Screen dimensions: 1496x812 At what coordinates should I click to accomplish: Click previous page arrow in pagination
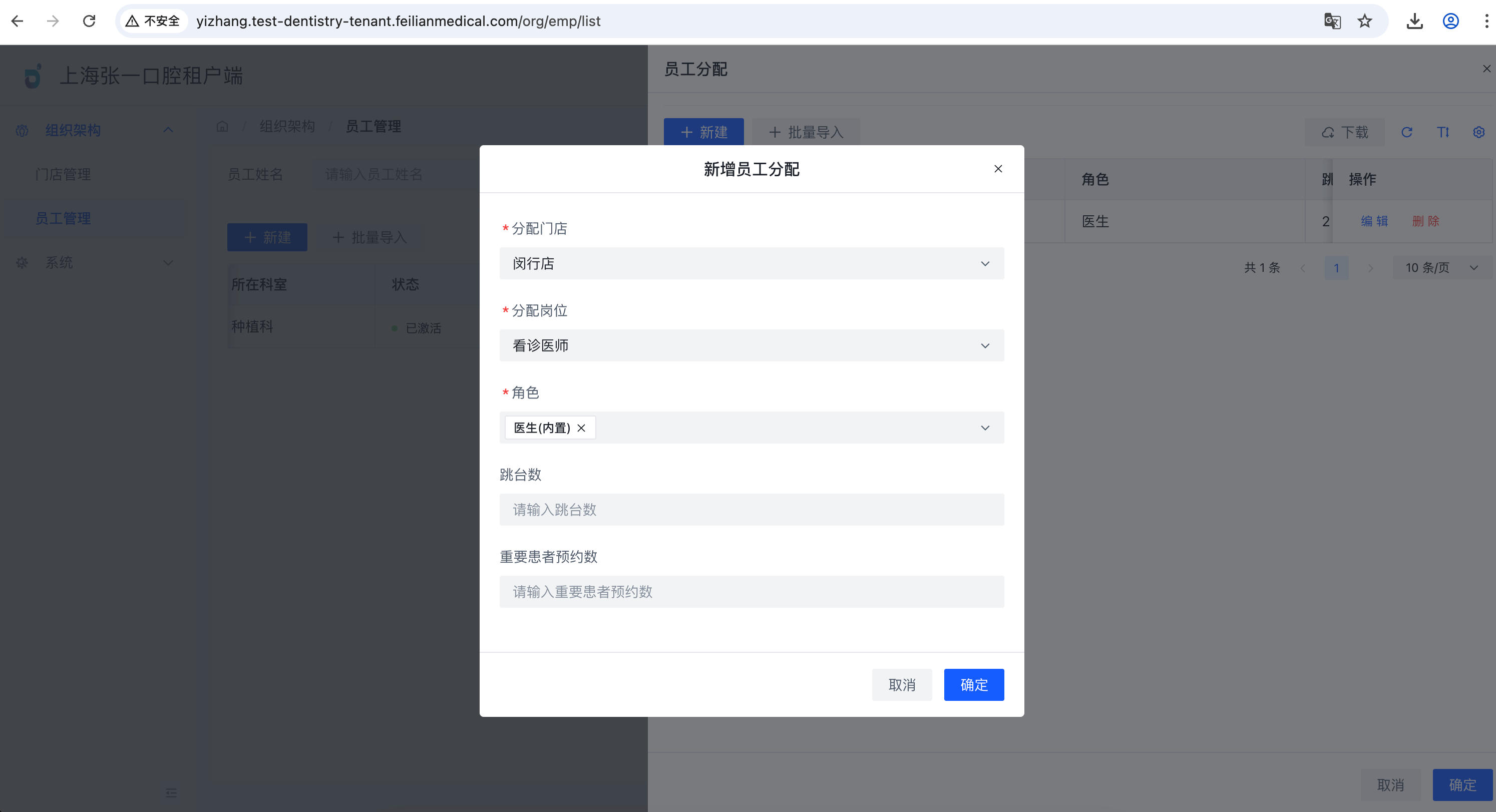coord(1302,268)
